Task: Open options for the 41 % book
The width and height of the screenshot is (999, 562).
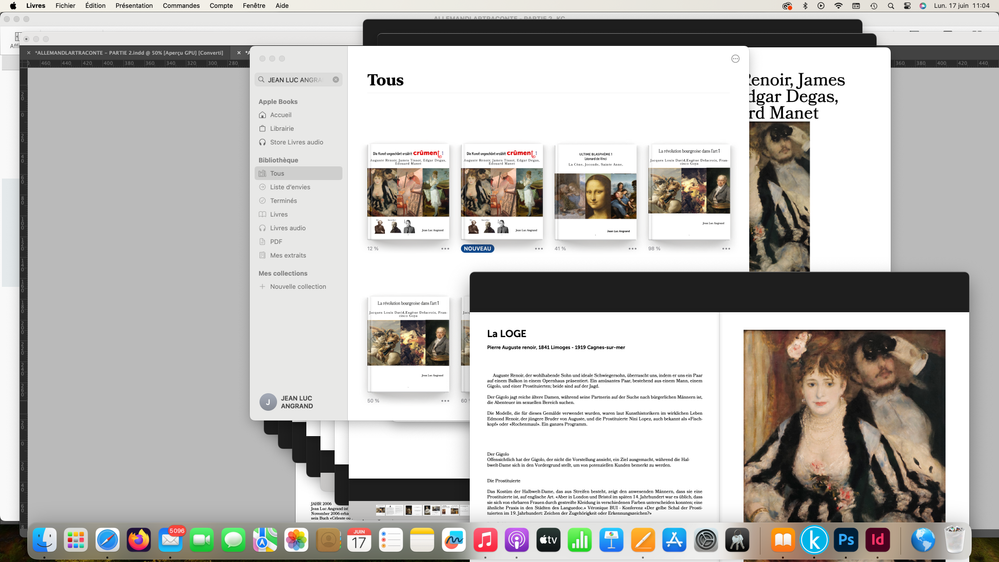Action: point(633,249)
